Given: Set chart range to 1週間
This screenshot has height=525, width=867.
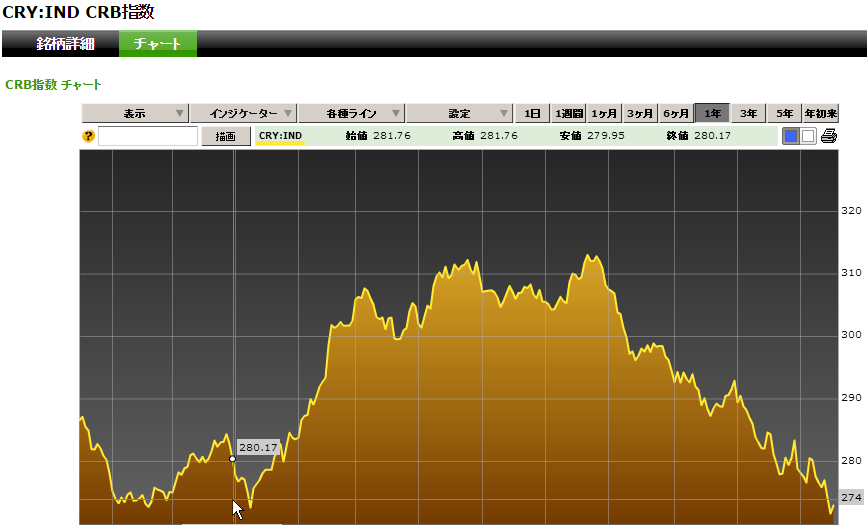Looking at the screenshot, I should click(x=568, y=113).
